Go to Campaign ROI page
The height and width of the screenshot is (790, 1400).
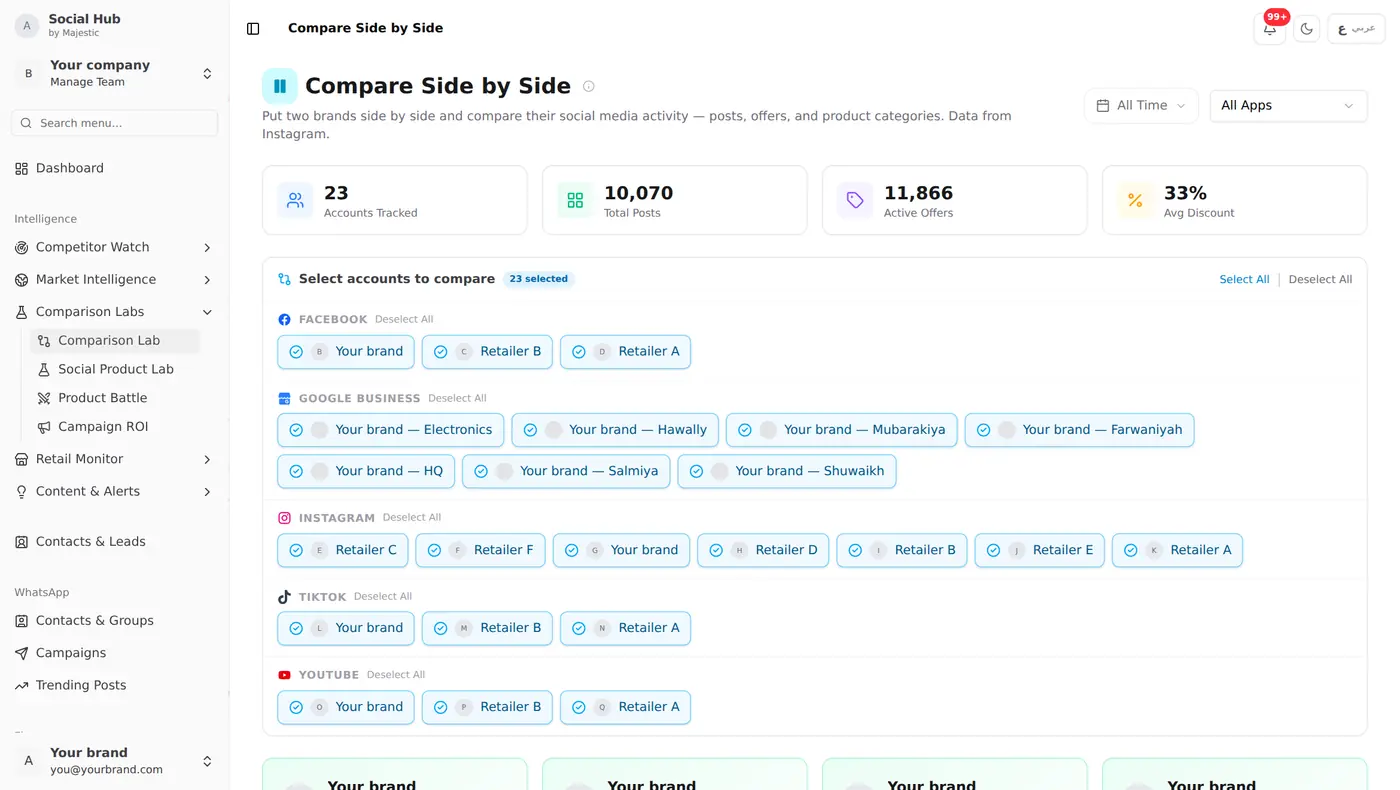102,427
